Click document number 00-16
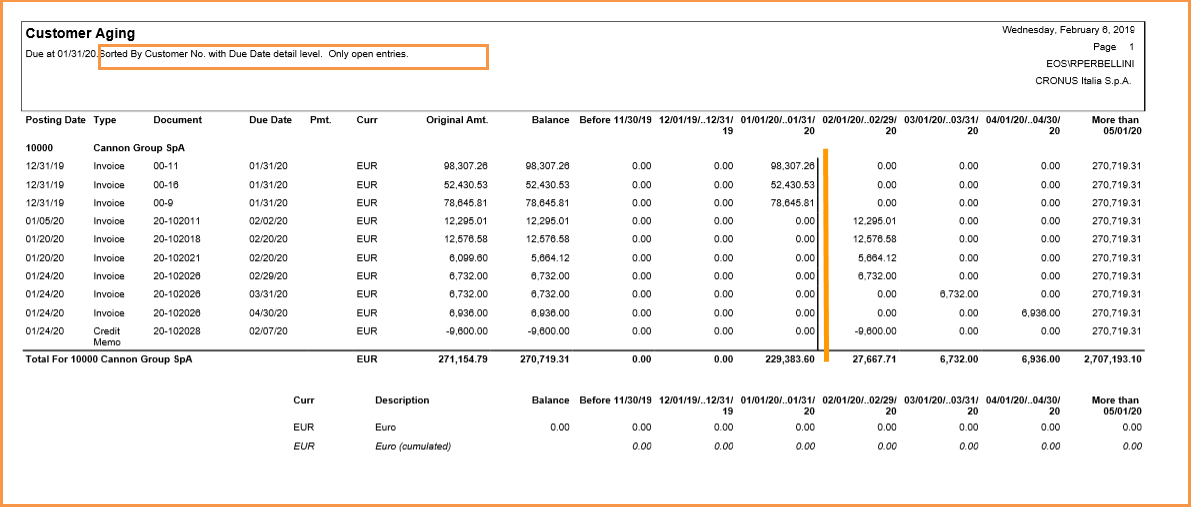Viewport: 1191px width, 507px height. [166, 185]
